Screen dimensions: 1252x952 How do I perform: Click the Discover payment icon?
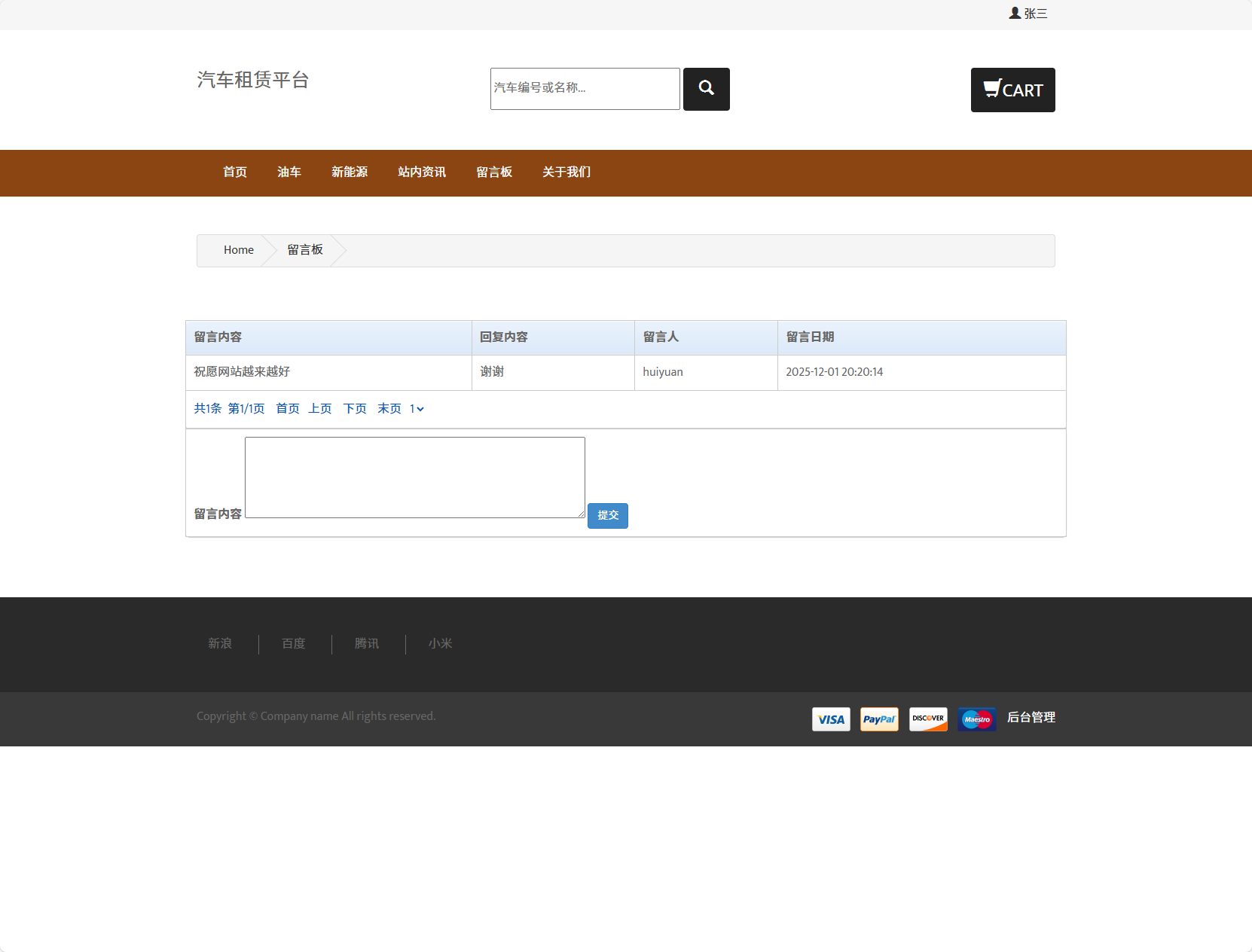coord(928,719)
